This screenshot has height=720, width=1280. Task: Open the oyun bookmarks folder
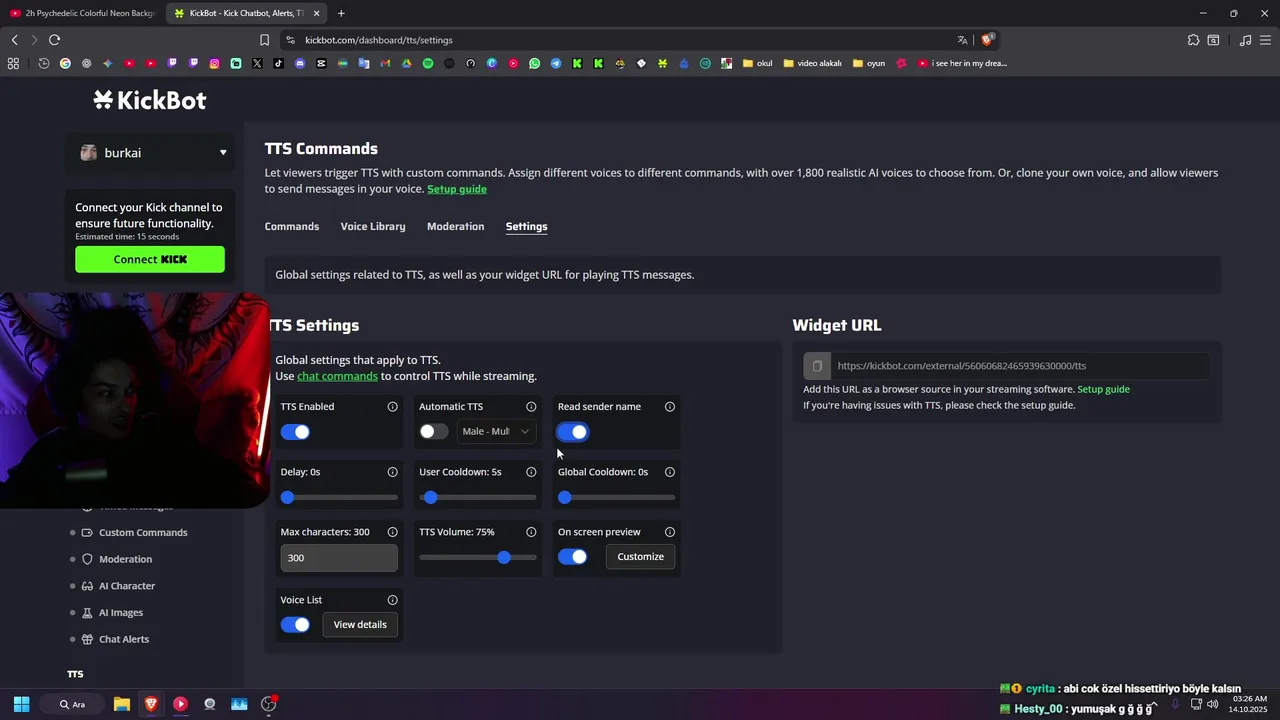click(869, 63)
